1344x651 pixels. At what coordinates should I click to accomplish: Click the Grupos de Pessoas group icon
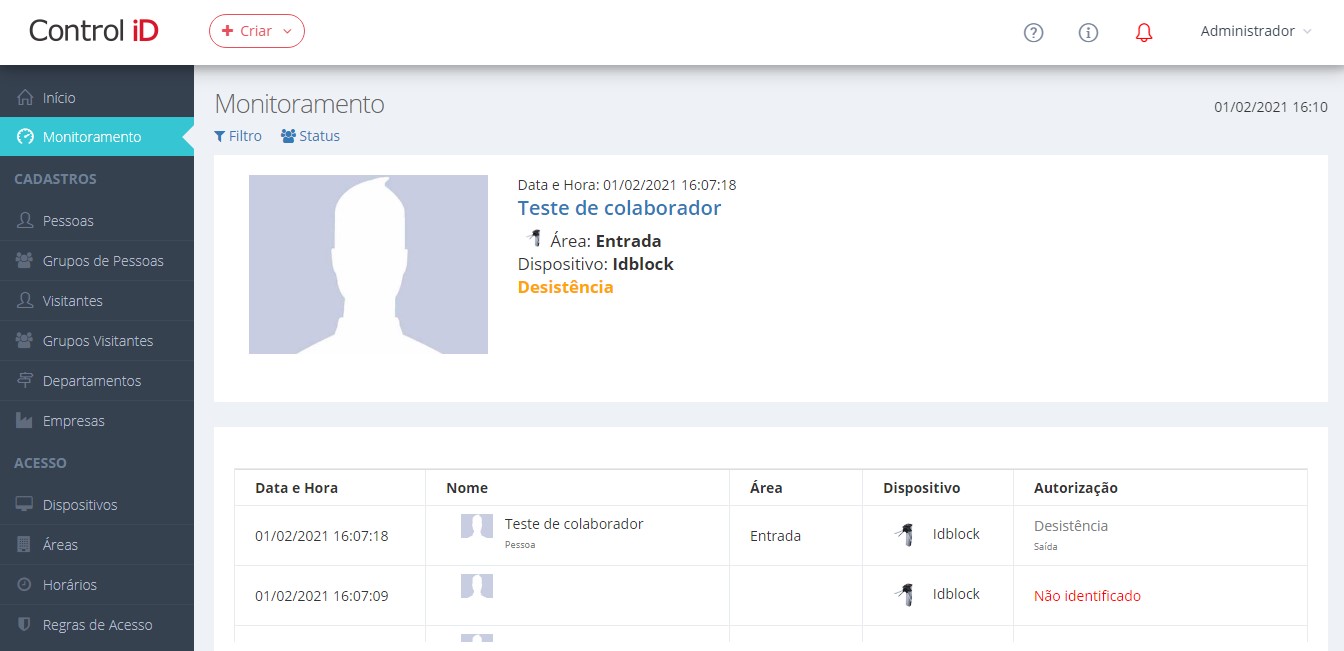coord(26,261)
